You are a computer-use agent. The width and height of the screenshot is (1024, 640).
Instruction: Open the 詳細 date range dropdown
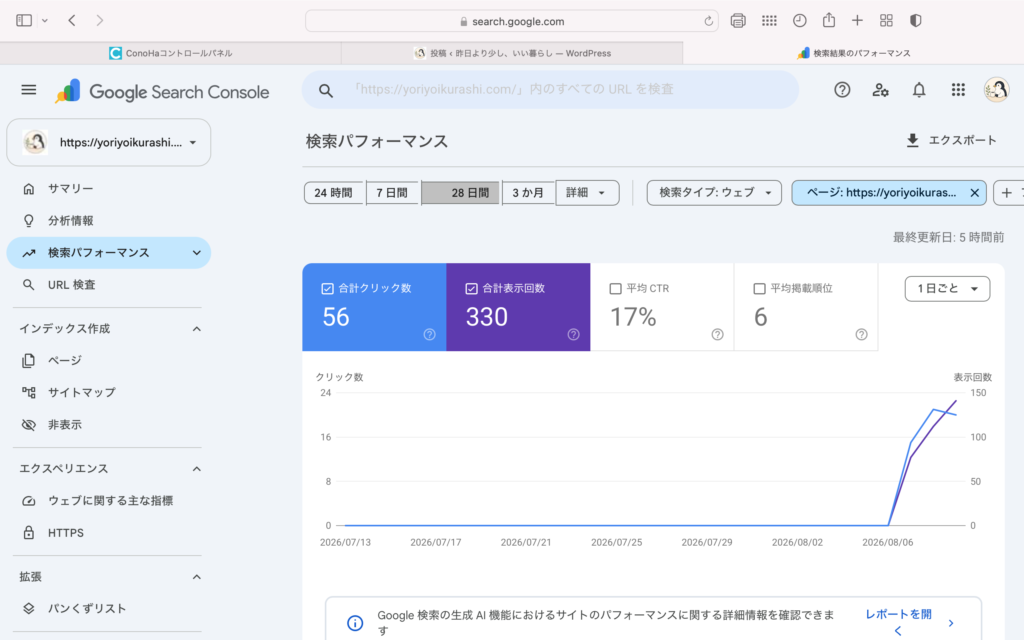pyautogui.click(x=587, y=193)
